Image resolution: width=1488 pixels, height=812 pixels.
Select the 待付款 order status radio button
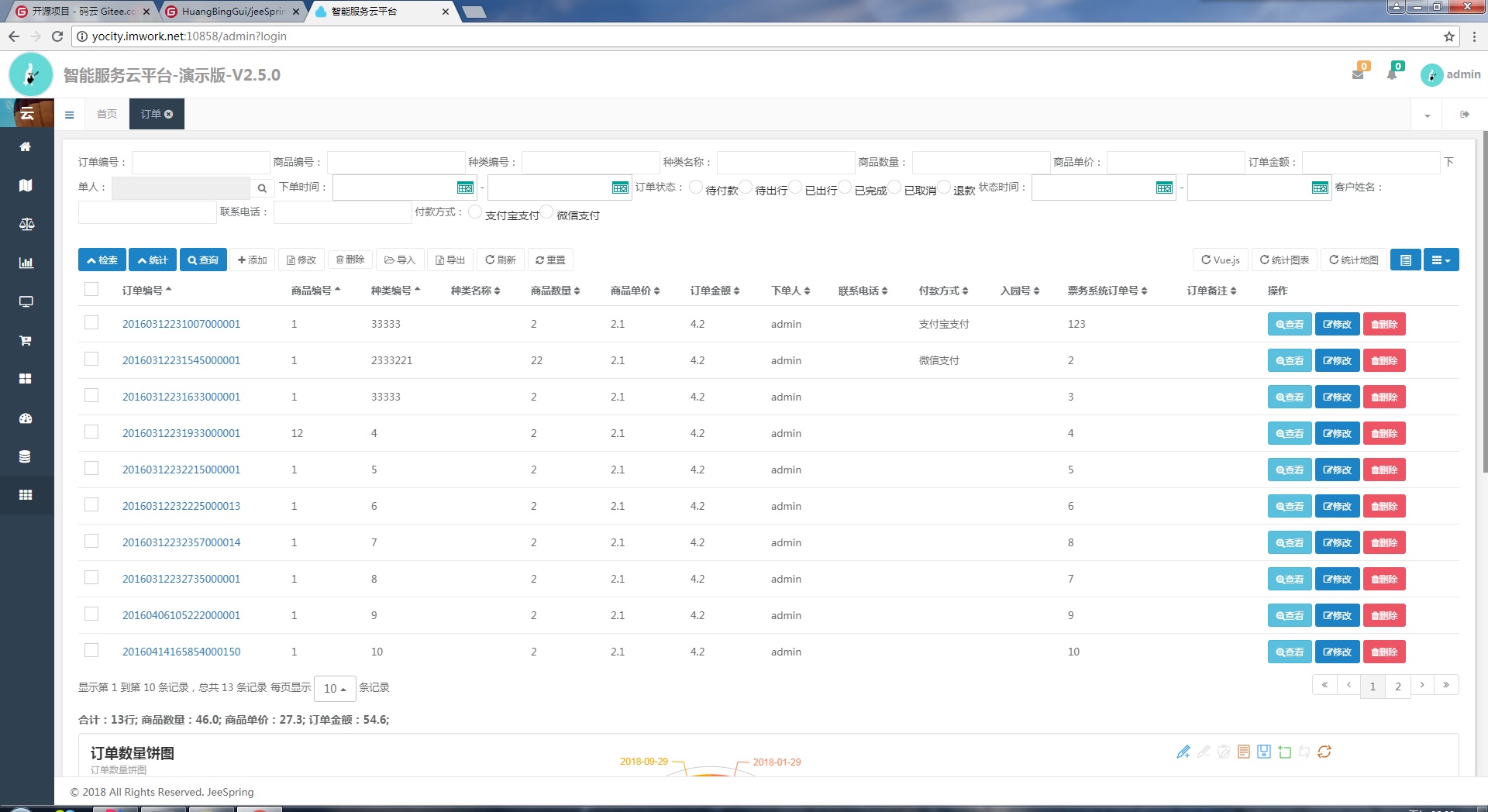tap(696, 187)
